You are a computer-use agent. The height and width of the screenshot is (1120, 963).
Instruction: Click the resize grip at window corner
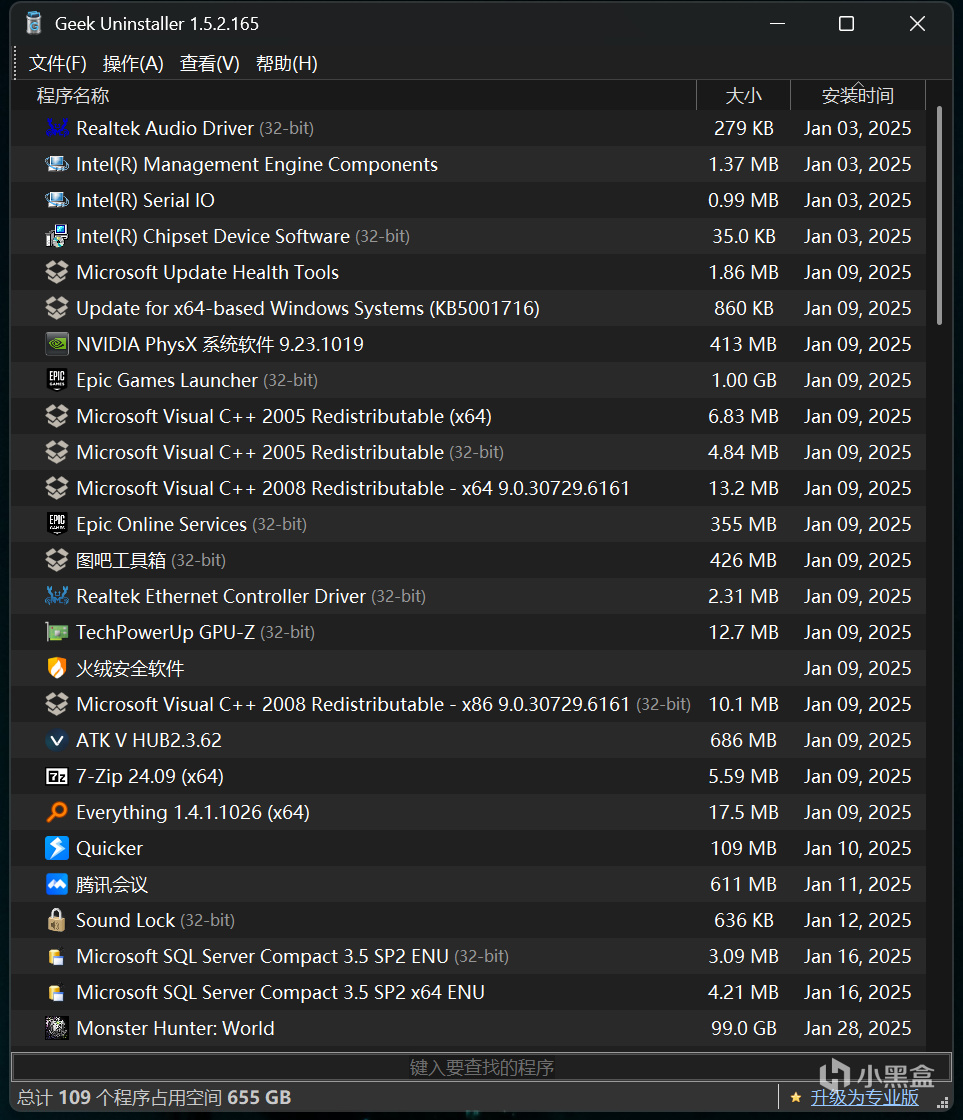tap(943, 1103)
